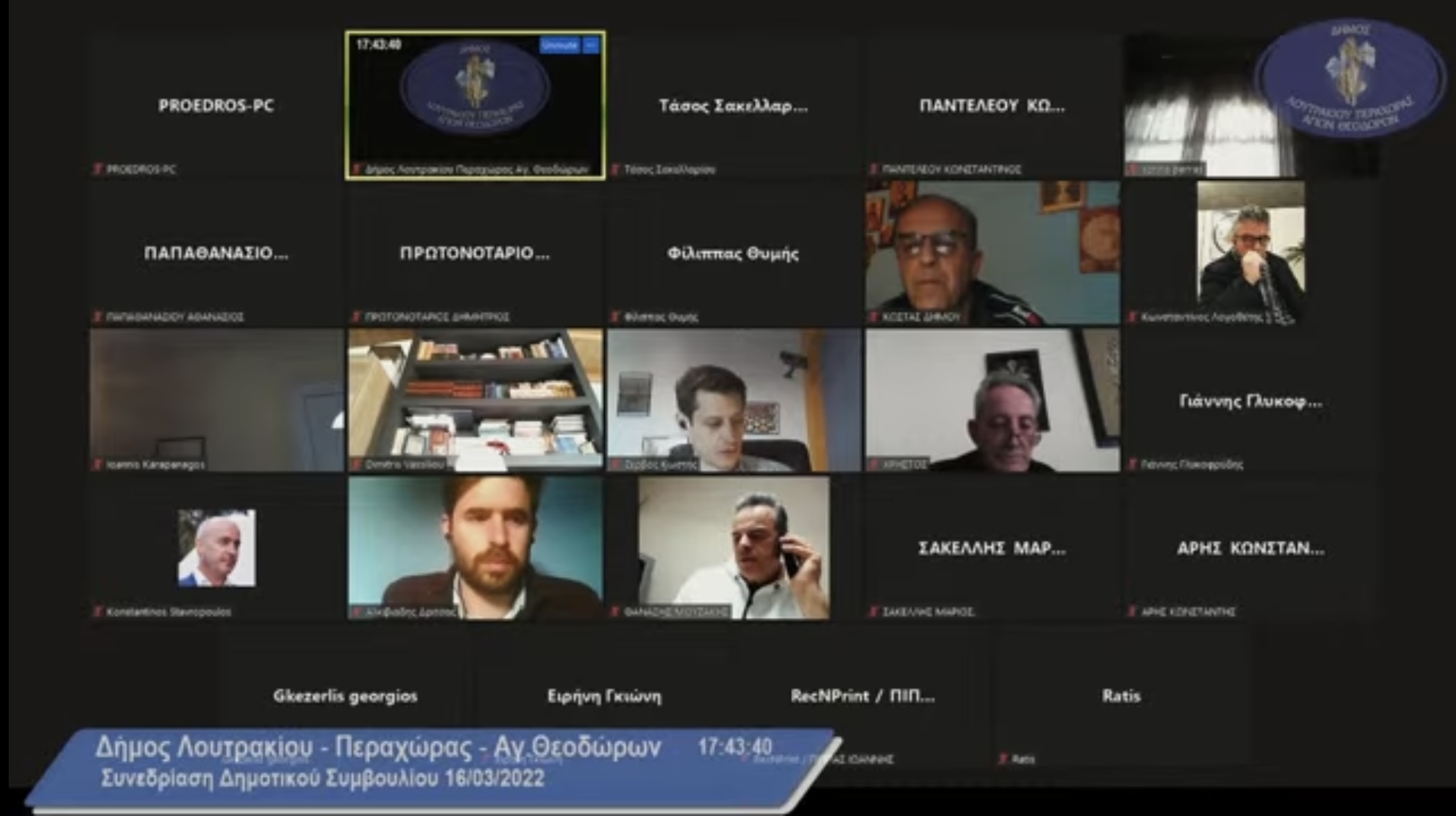
Task: Click the large "ΠΡΩΤΟΝΟΤΑΡΙΟ..." participant name
Action: click(475, 253)
